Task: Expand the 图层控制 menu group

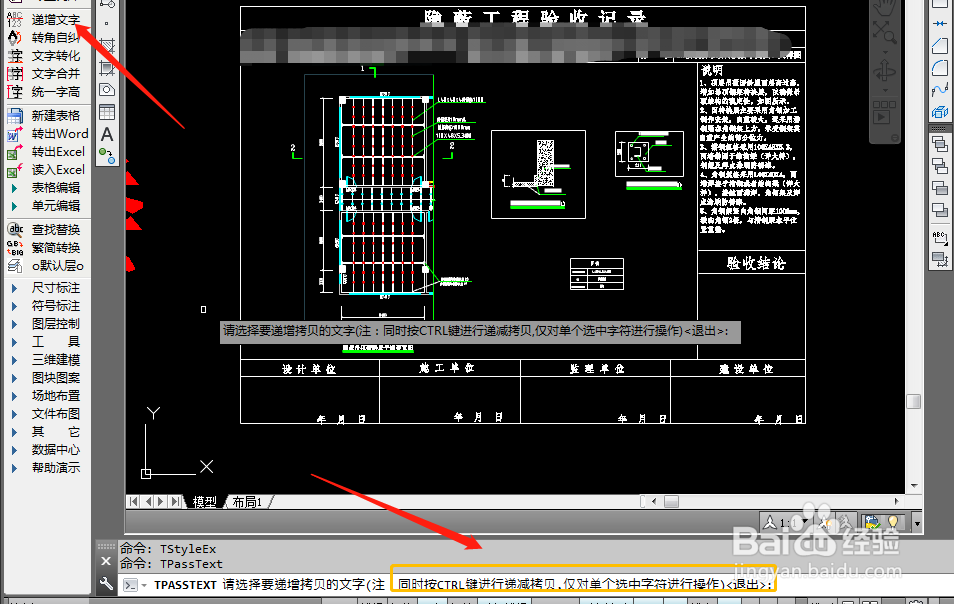Action: click(47, 324)
